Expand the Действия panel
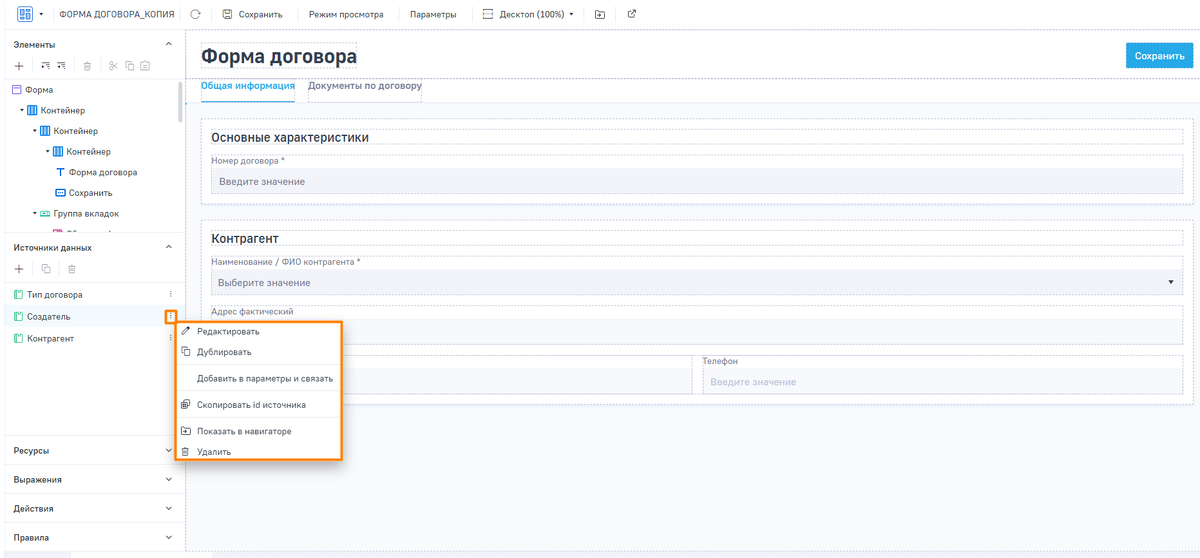 [168, 509]
